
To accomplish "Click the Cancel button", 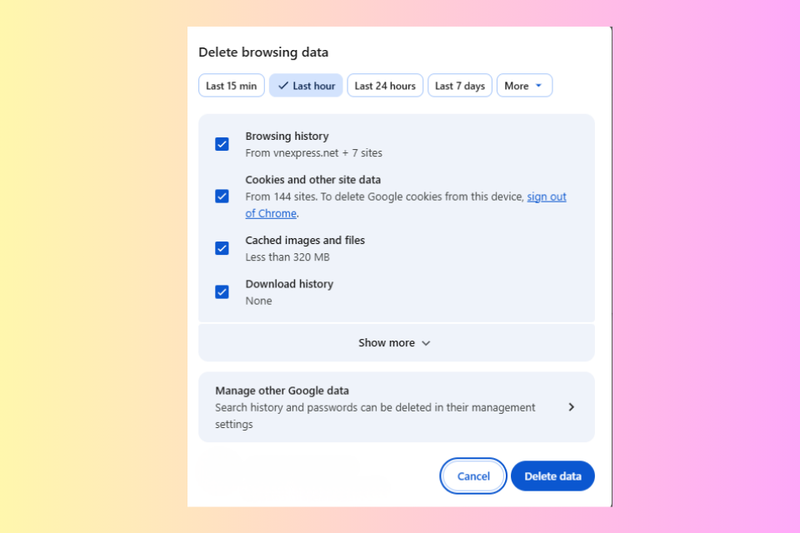I will pos(473,476).
